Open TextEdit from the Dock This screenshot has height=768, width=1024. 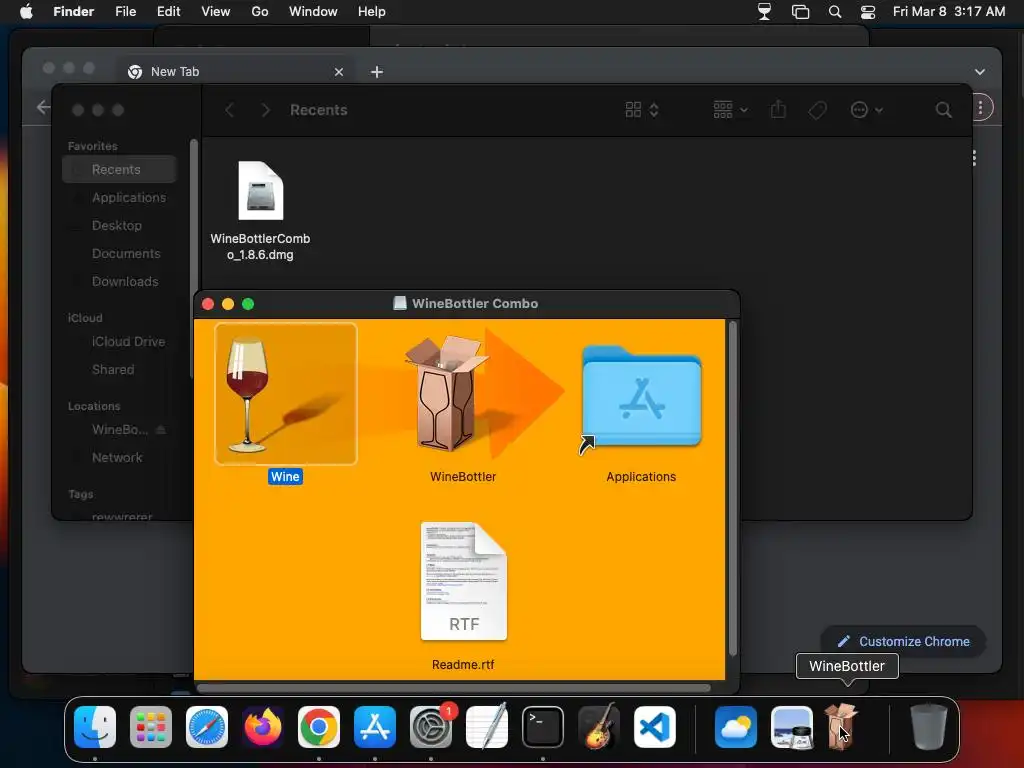[487, 727]
